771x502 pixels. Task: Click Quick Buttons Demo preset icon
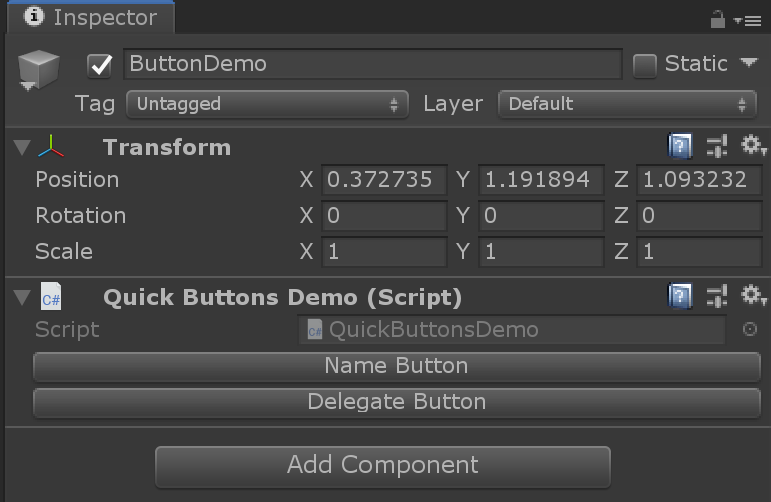(716, 297)
